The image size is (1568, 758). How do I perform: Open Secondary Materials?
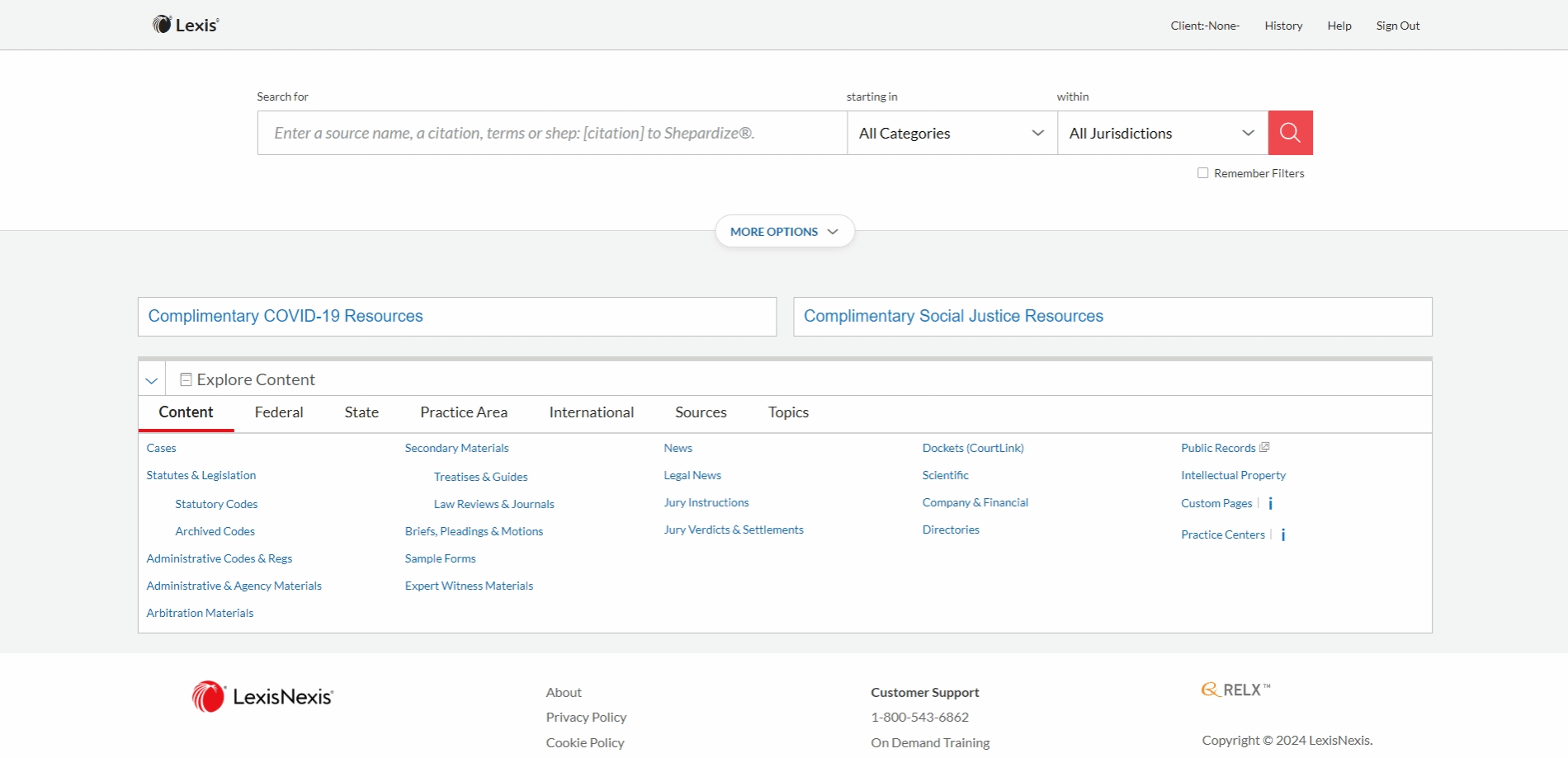(x=456, y=448)
